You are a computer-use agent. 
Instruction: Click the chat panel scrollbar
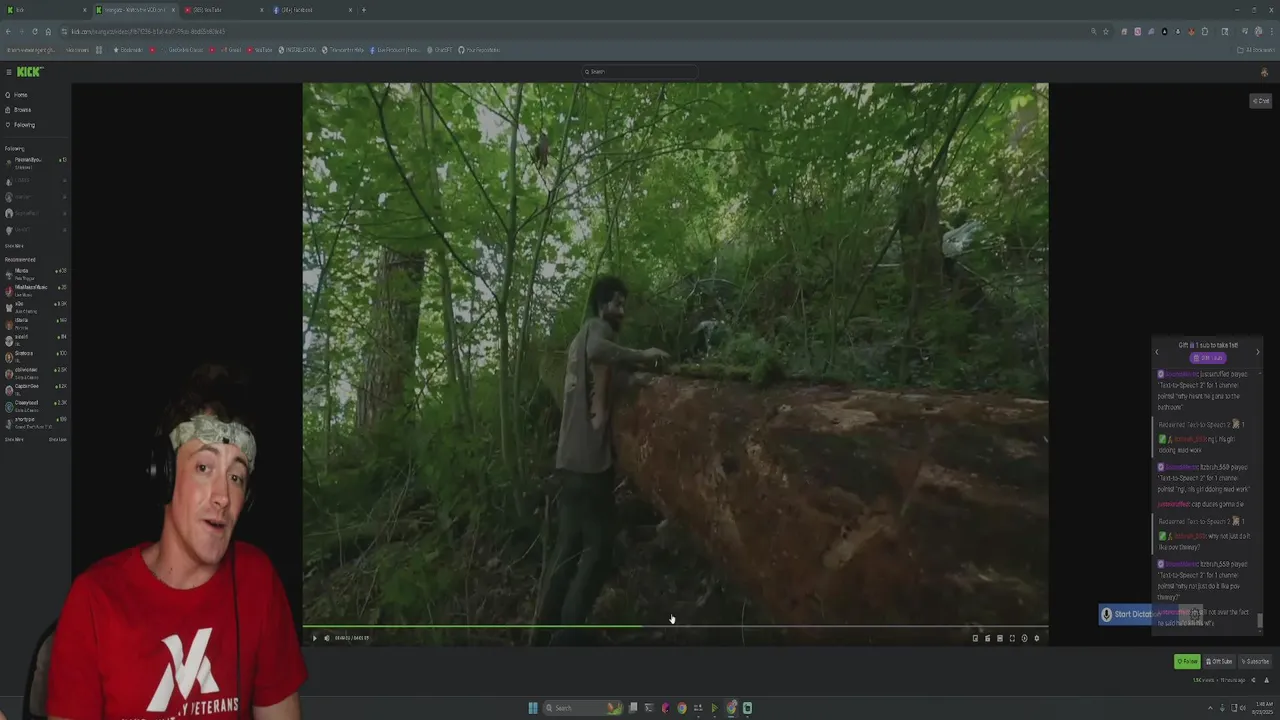point(1260,620)
